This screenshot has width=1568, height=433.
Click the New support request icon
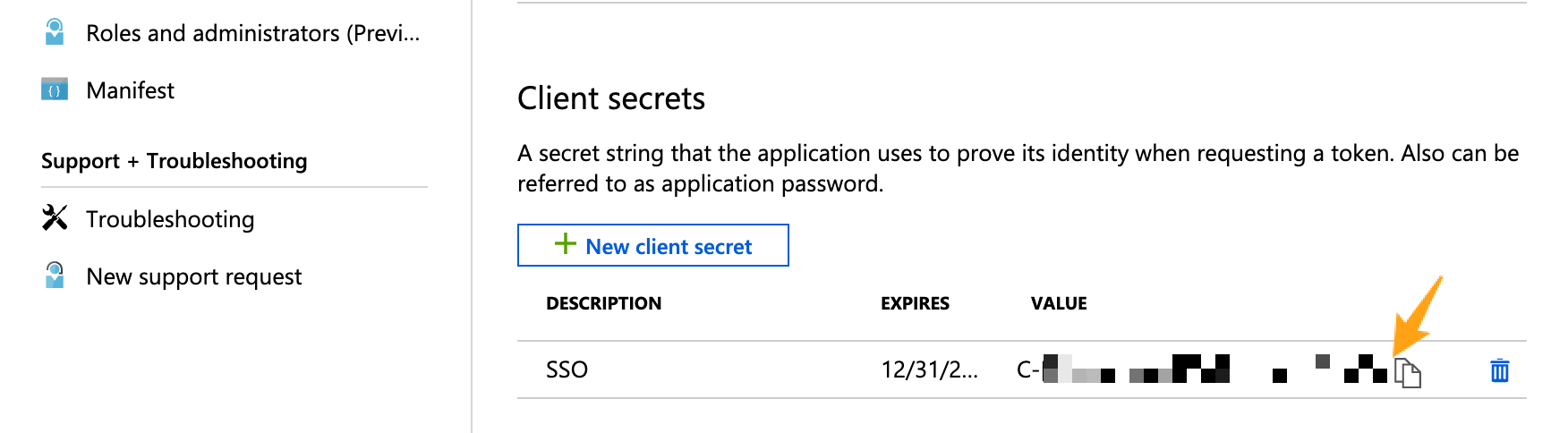tap(55, 276)
